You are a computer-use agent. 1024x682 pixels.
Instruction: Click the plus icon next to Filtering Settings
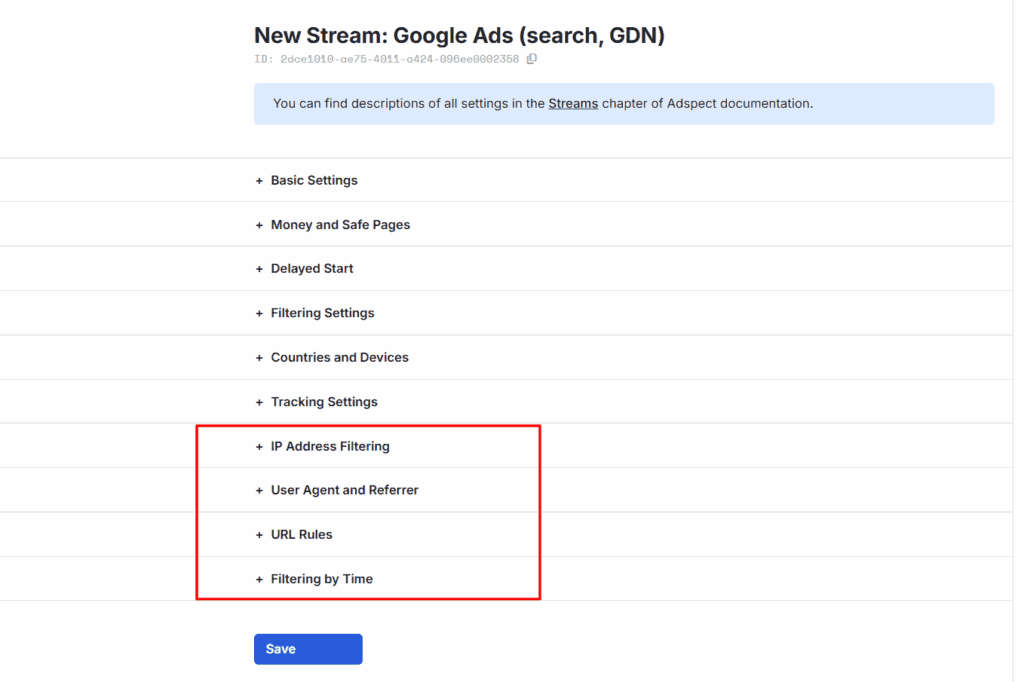[x=259, y=313]
